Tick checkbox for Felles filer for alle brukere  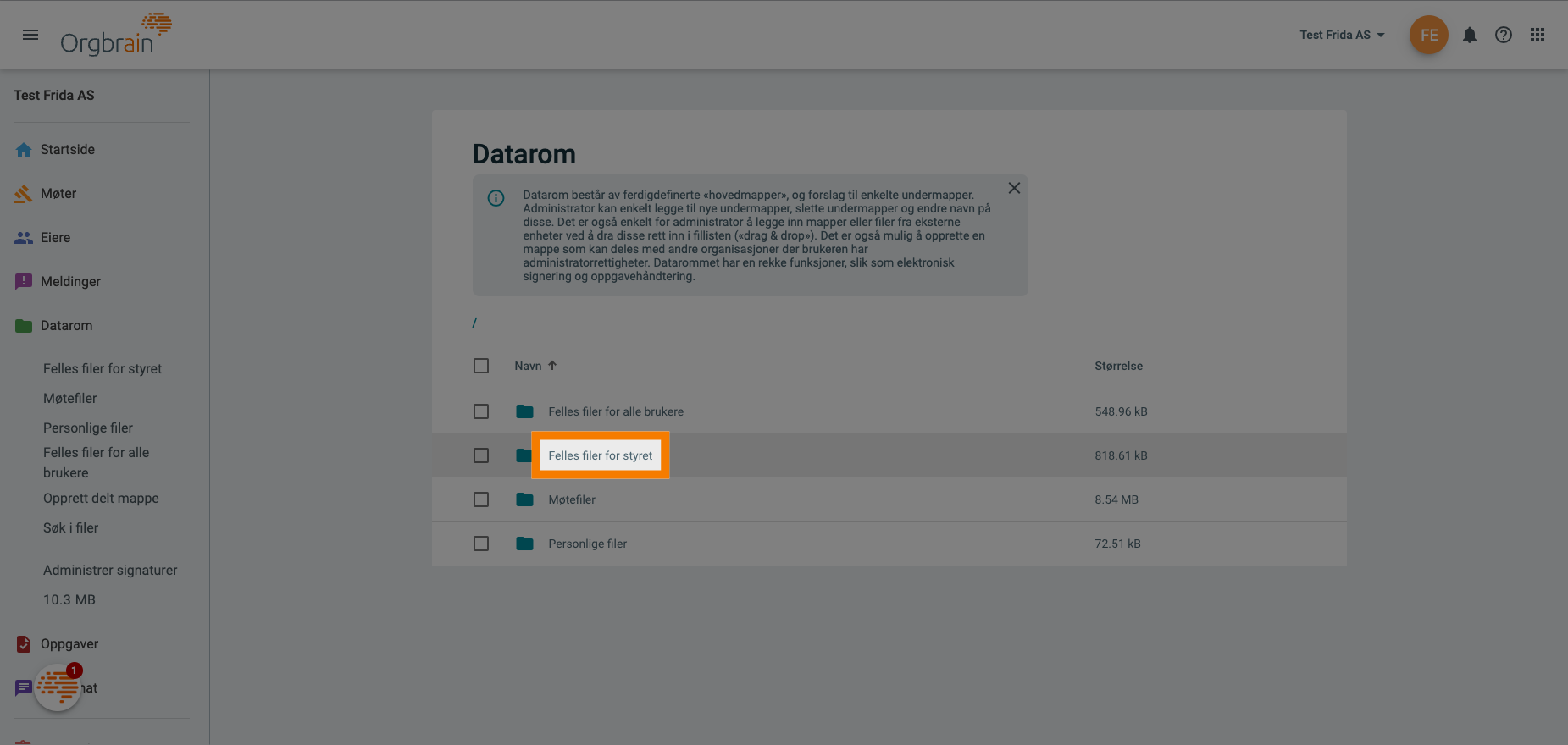(x=481, y=411)
